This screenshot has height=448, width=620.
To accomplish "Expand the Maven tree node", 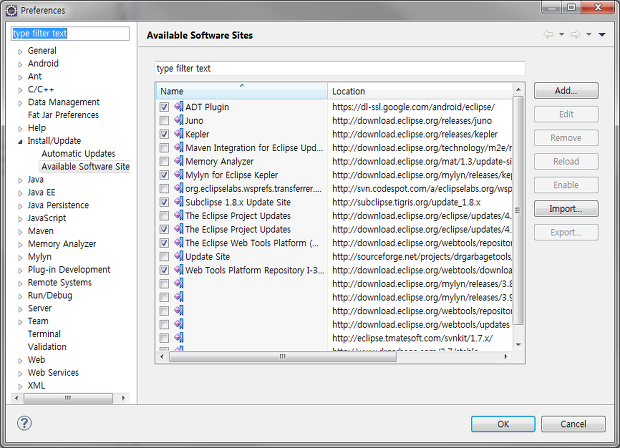I will 20,232.
